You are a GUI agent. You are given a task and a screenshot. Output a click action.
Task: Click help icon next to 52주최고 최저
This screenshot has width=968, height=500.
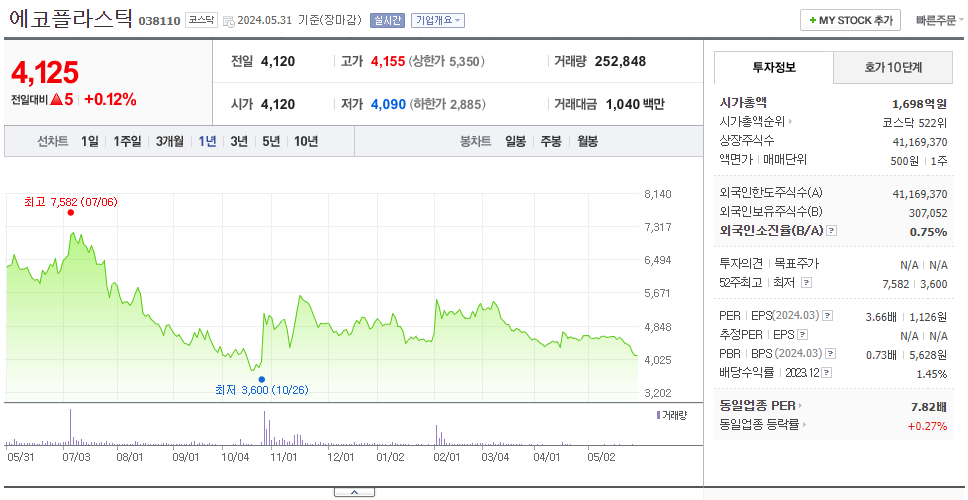pos(806,283)
